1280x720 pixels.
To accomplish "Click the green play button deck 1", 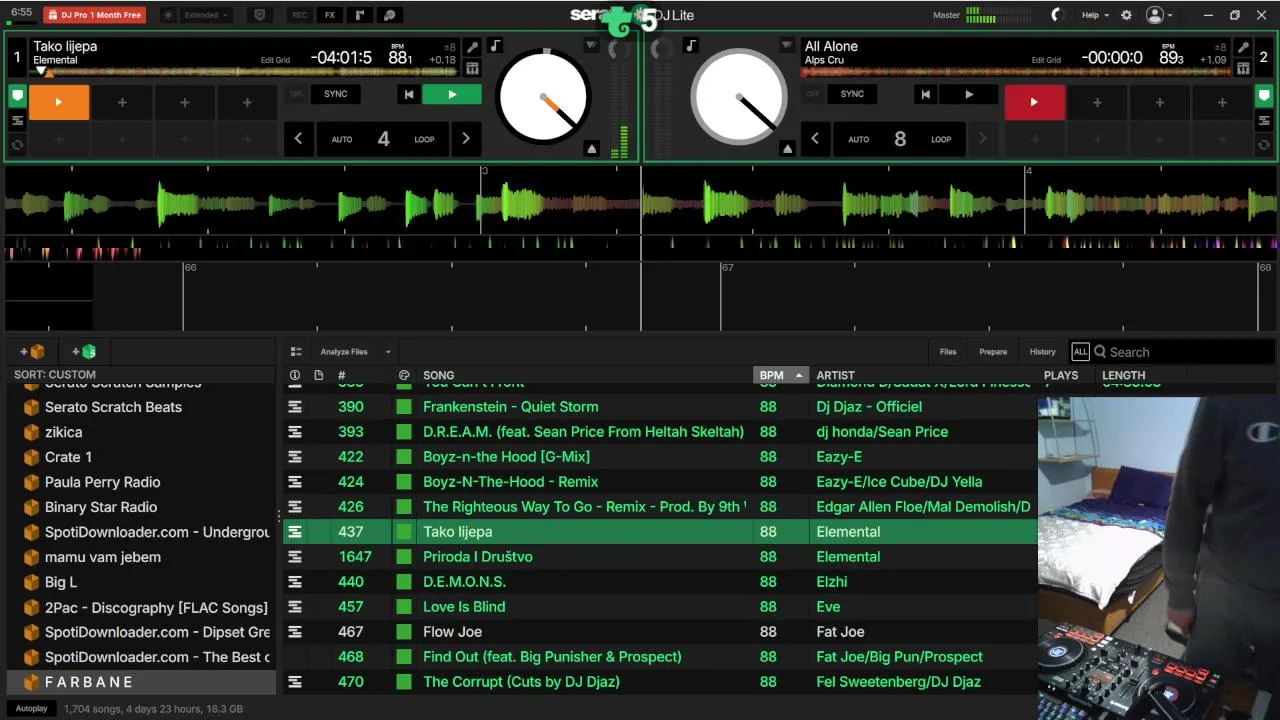I will 452,94.
